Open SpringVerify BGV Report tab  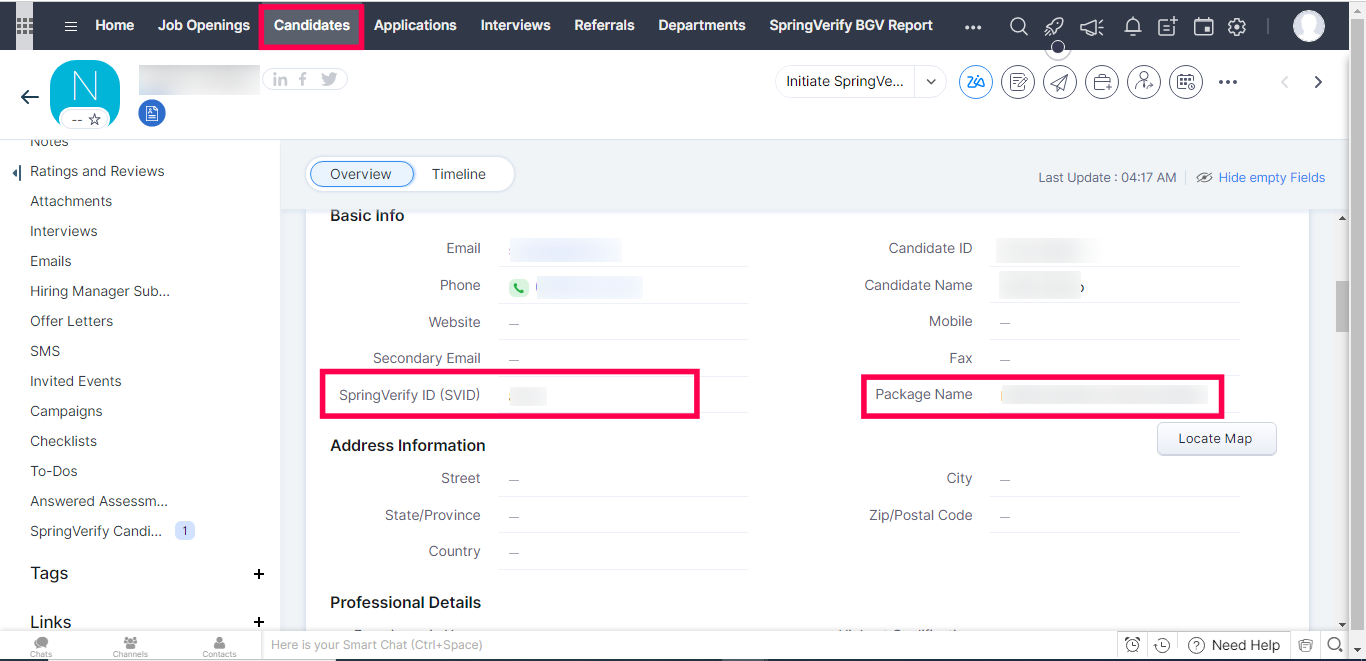point(851,25)
